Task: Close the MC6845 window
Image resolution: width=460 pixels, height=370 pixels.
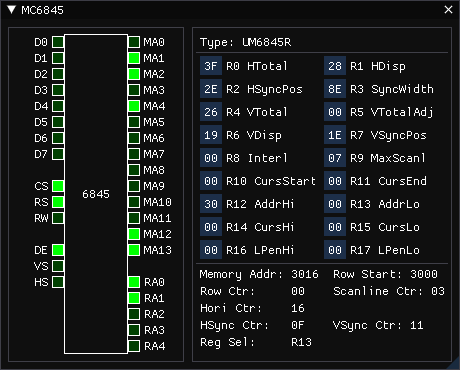Action: pyautogui.click(x=448, y=10)
